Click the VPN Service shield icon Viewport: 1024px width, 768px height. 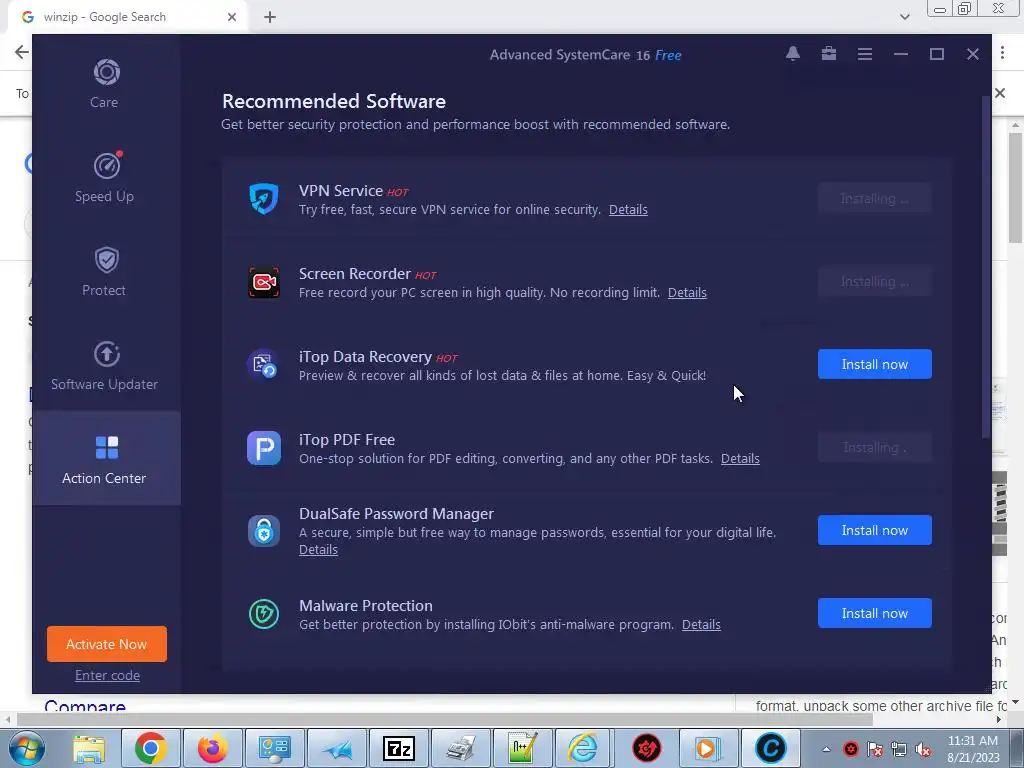264,199
